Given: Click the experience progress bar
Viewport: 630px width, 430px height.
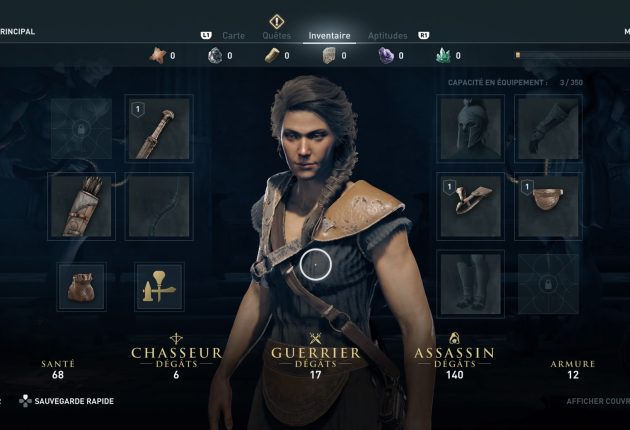Looking at the screenshot, I should pos(572,55).
